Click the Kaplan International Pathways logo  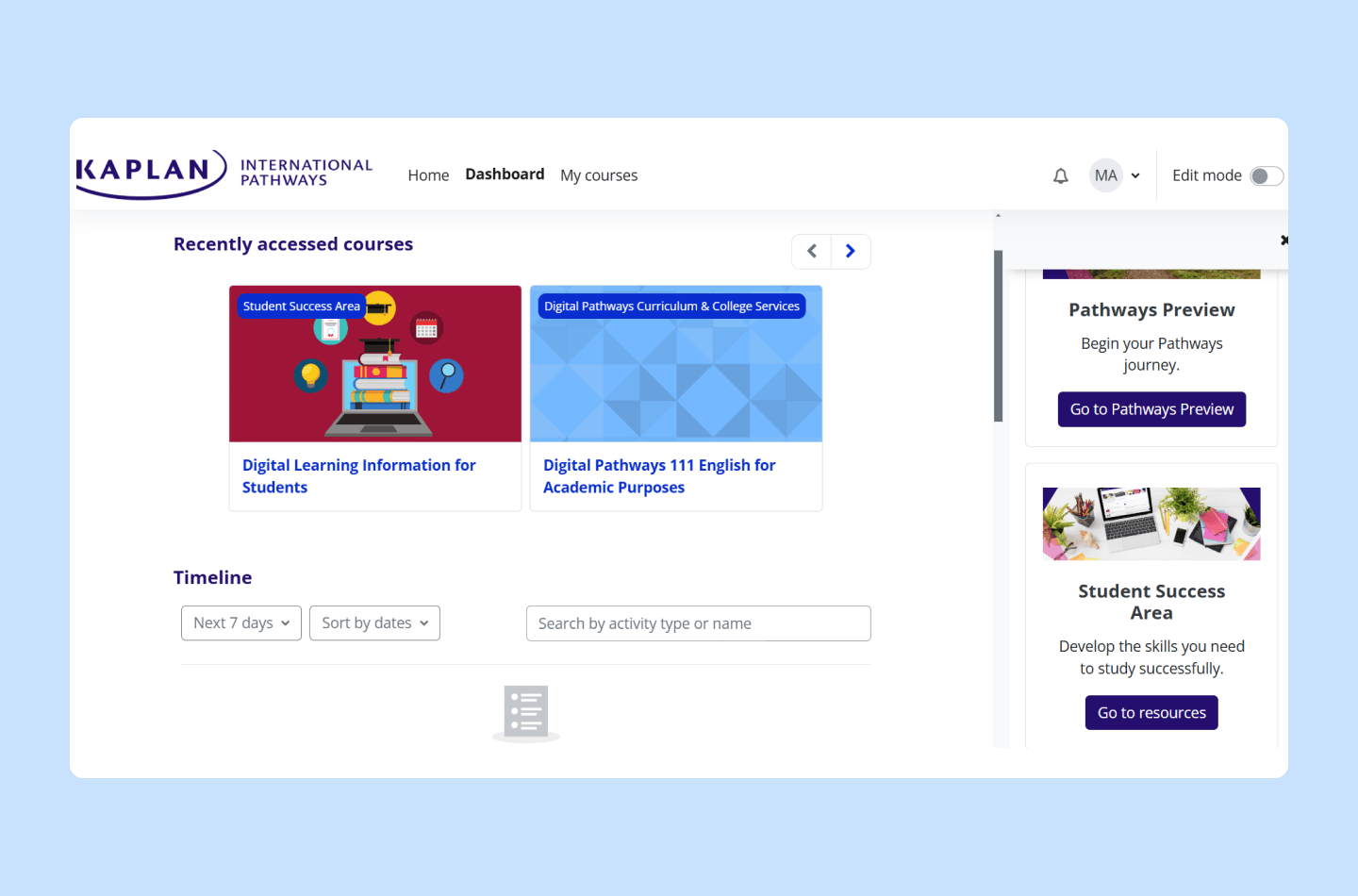coord(224,174)
